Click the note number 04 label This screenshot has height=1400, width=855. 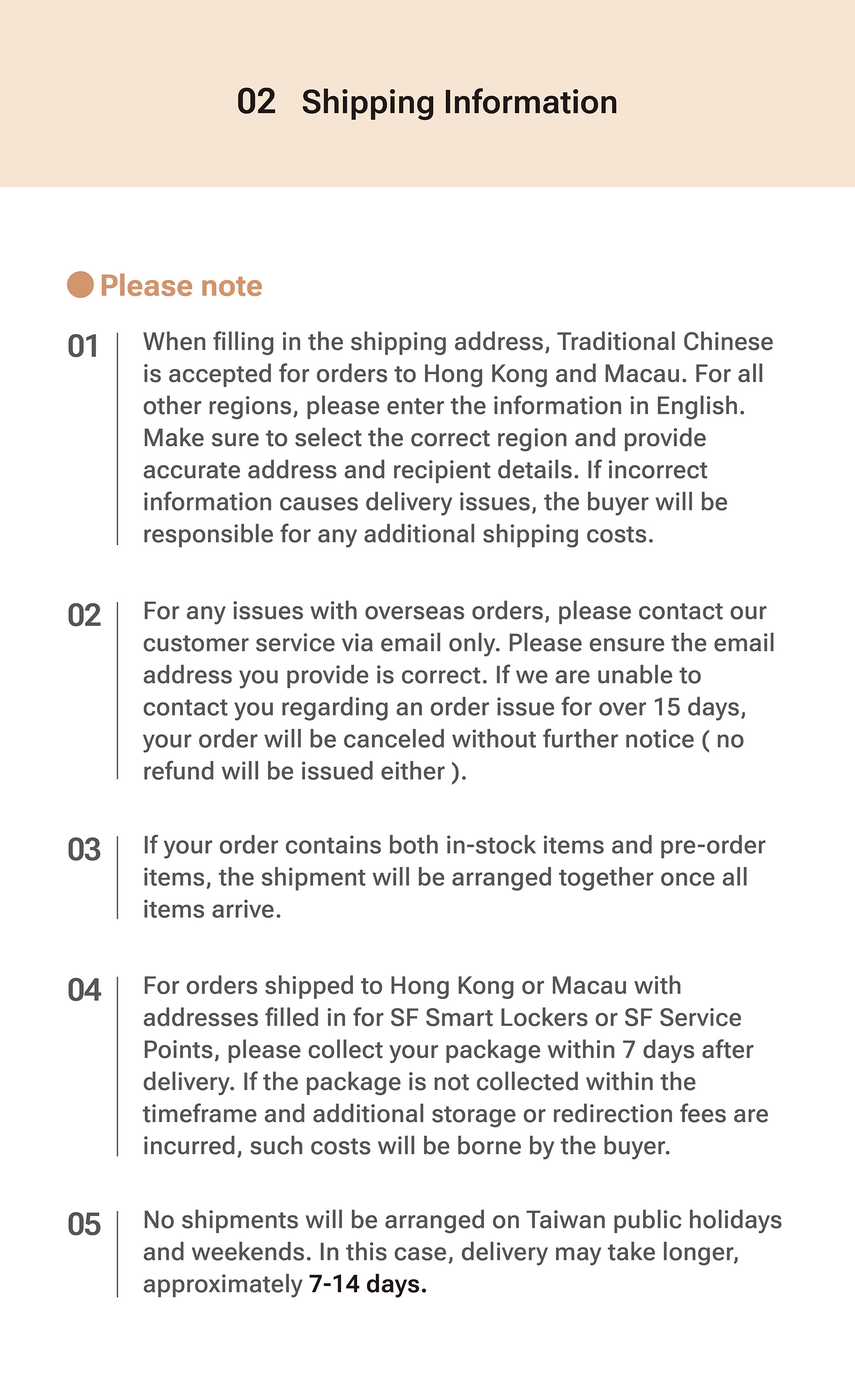tap(84, 990)
